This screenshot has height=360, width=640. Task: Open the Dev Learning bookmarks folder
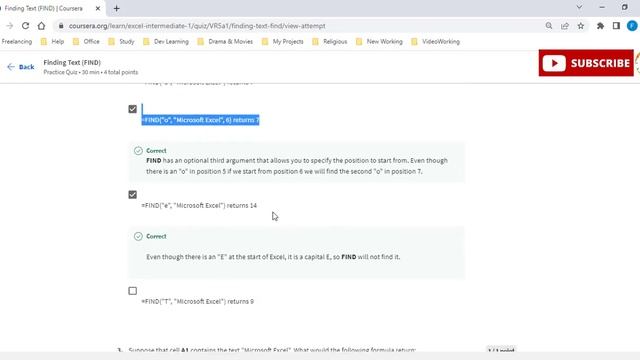(166, 42)
